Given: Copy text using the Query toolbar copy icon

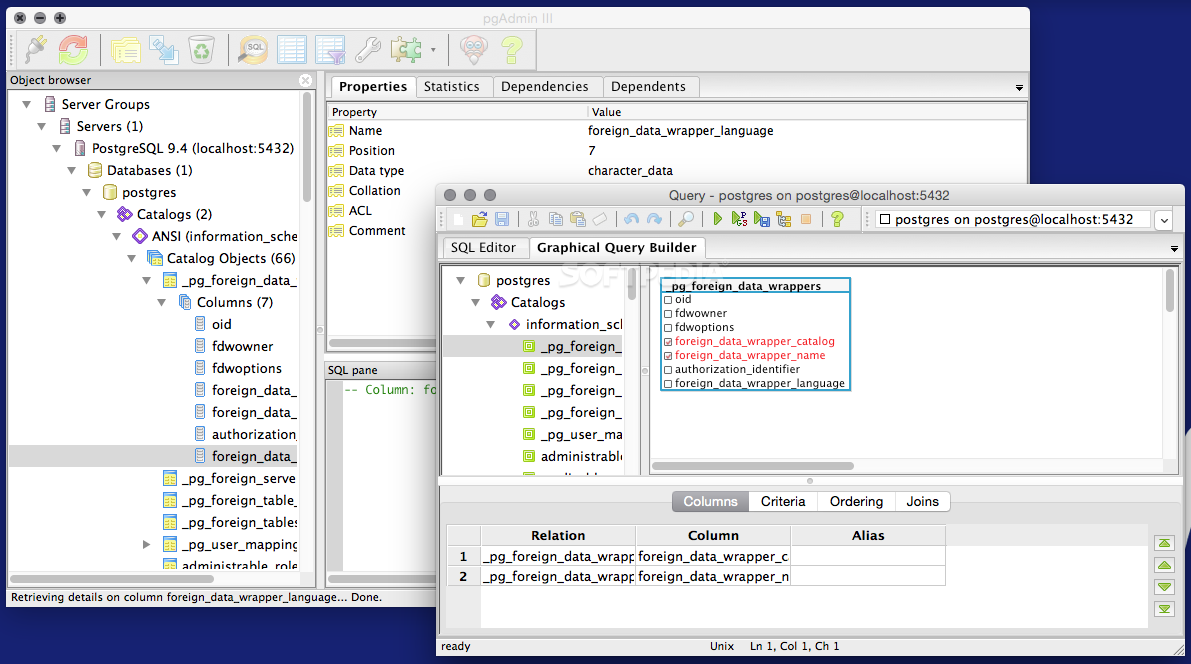Looking at the screenshot, I should coord(556,220).
